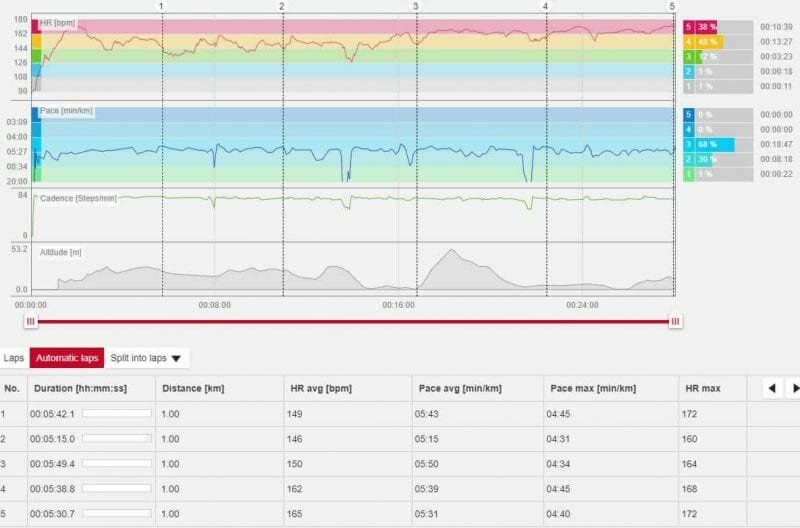Click the left handle of time range slider
The image size is (800, 528).
[x=31, y=321]
